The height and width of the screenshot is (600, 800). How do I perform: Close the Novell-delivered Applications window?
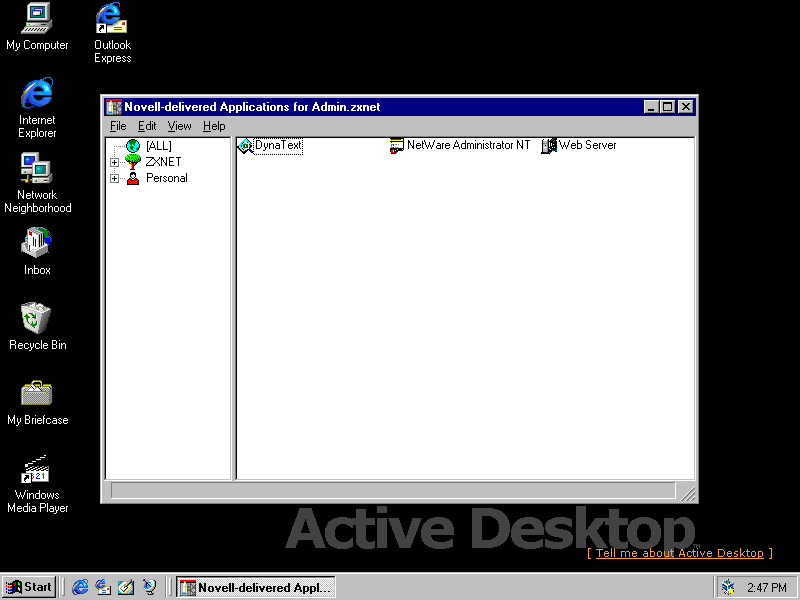pos(686,107)
